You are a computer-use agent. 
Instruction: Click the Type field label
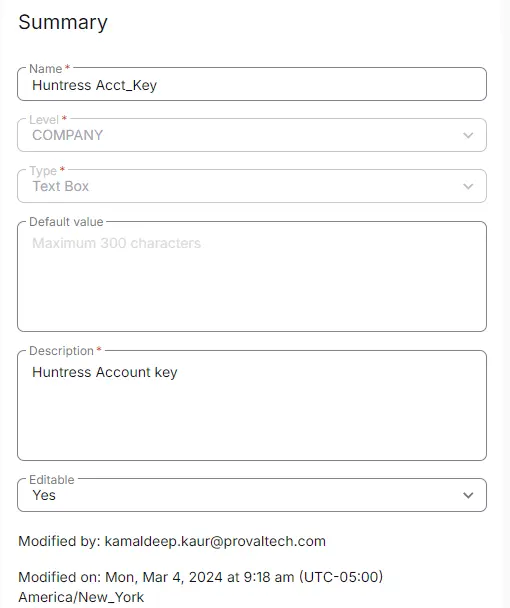pyautogui.click(x=43, y=171)
